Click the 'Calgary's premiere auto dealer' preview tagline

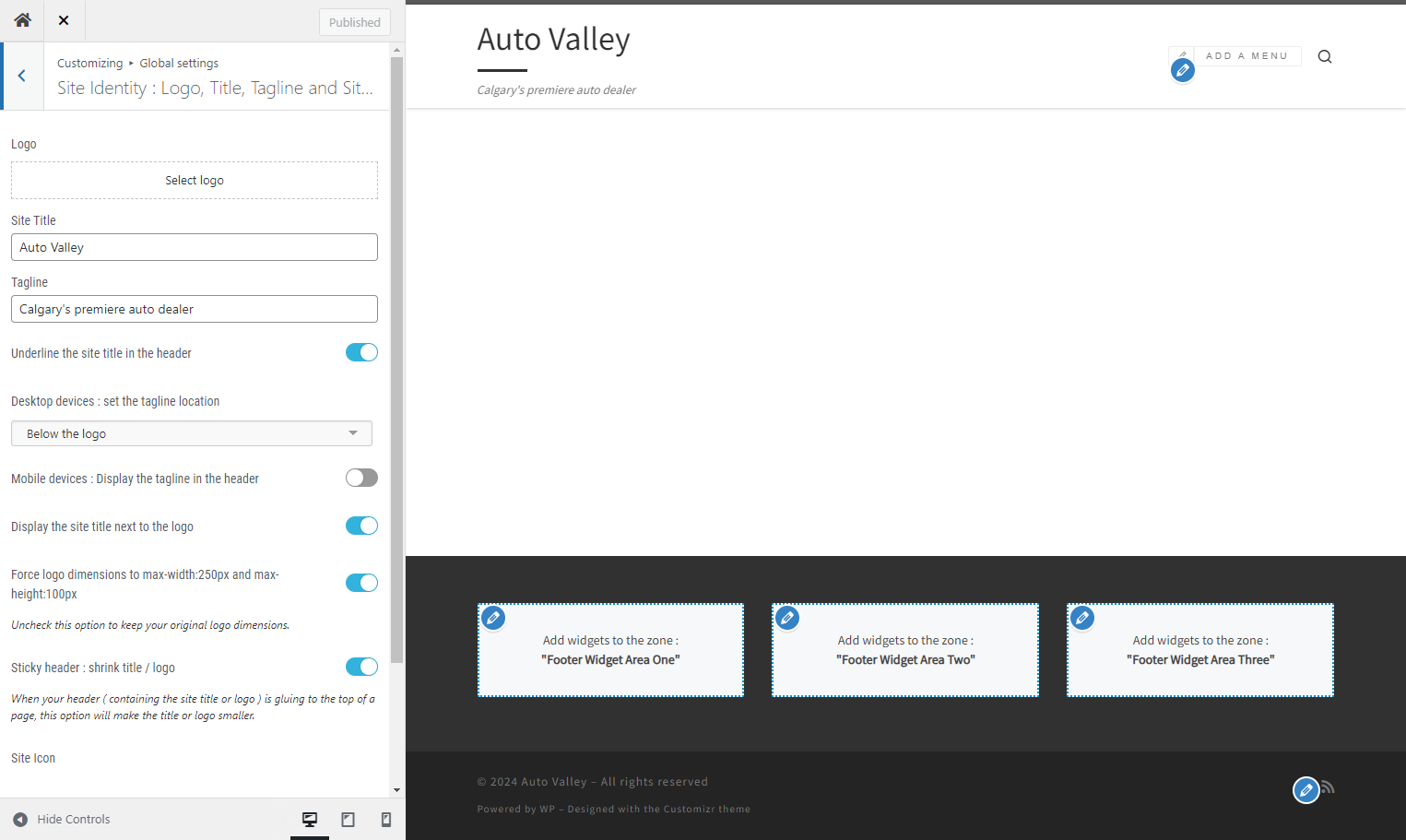click(557, 90)
